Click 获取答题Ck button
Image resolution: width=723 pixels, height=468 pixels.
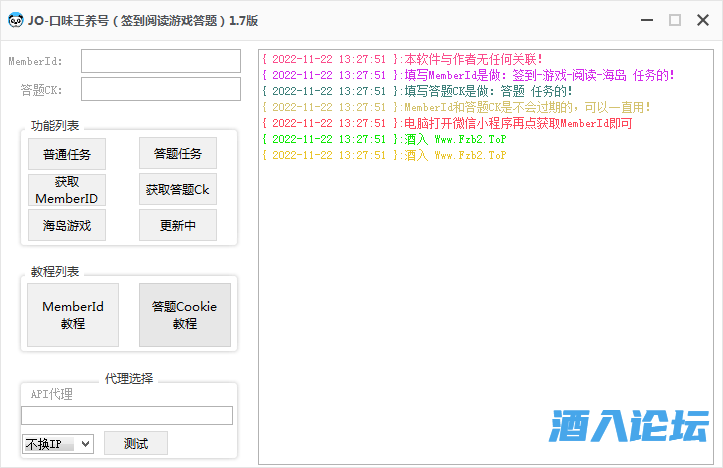[x=177, y=189]
